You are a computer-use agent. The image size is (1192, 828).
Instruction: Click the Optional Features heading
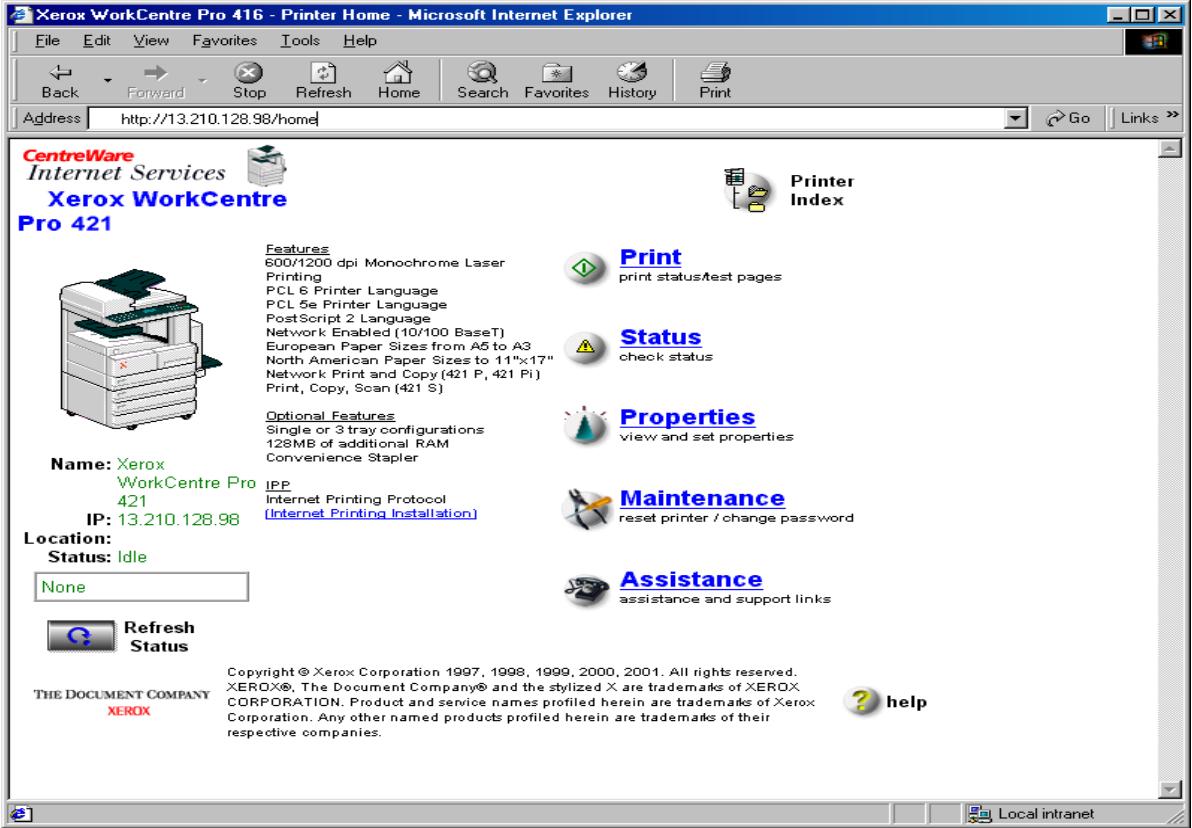[331, 416]
